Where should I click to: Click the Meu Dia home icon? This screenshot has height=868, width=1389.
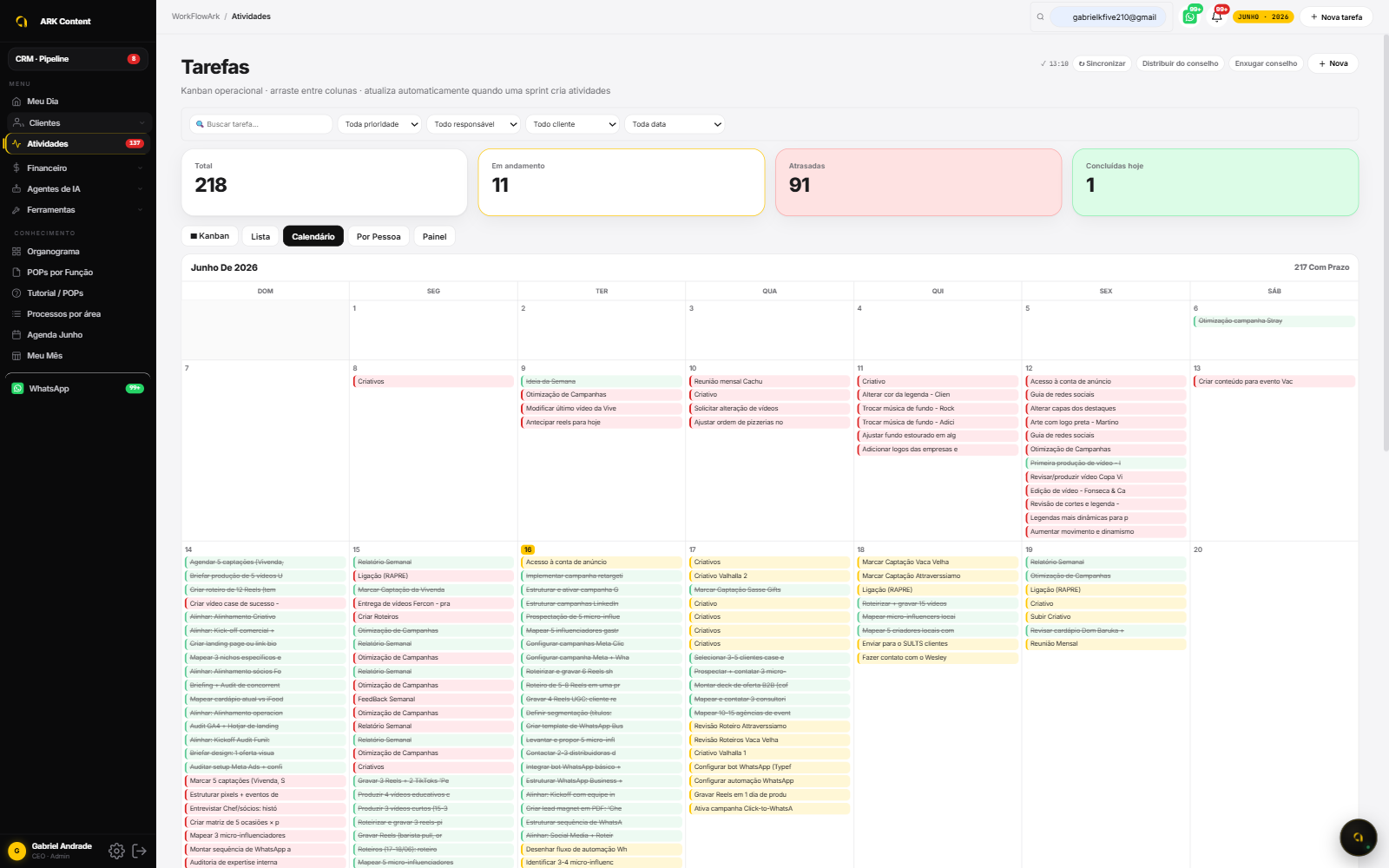pyautogui.click(x=16, y=102)
